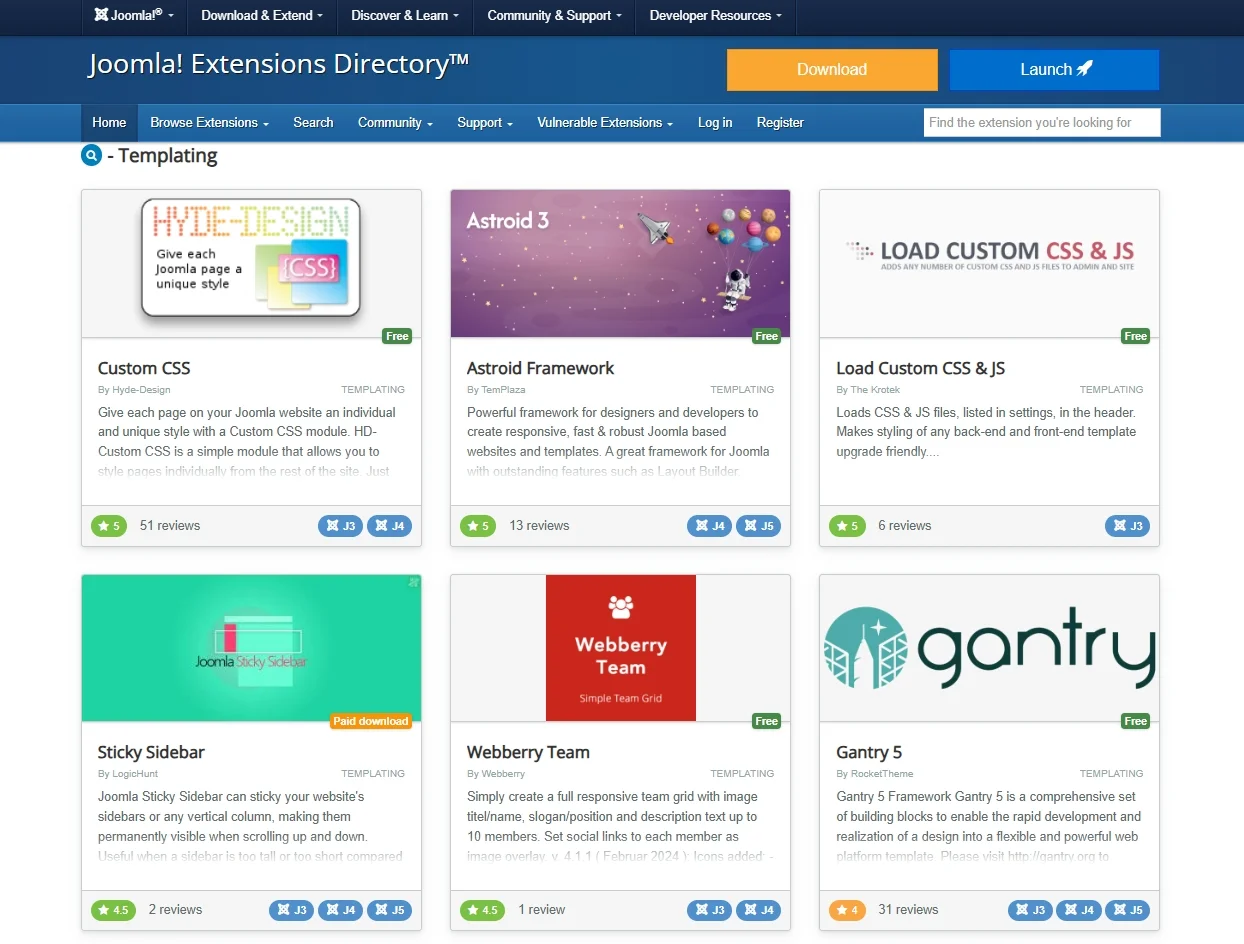Click the By RocketTheme author text

point(875,774)
